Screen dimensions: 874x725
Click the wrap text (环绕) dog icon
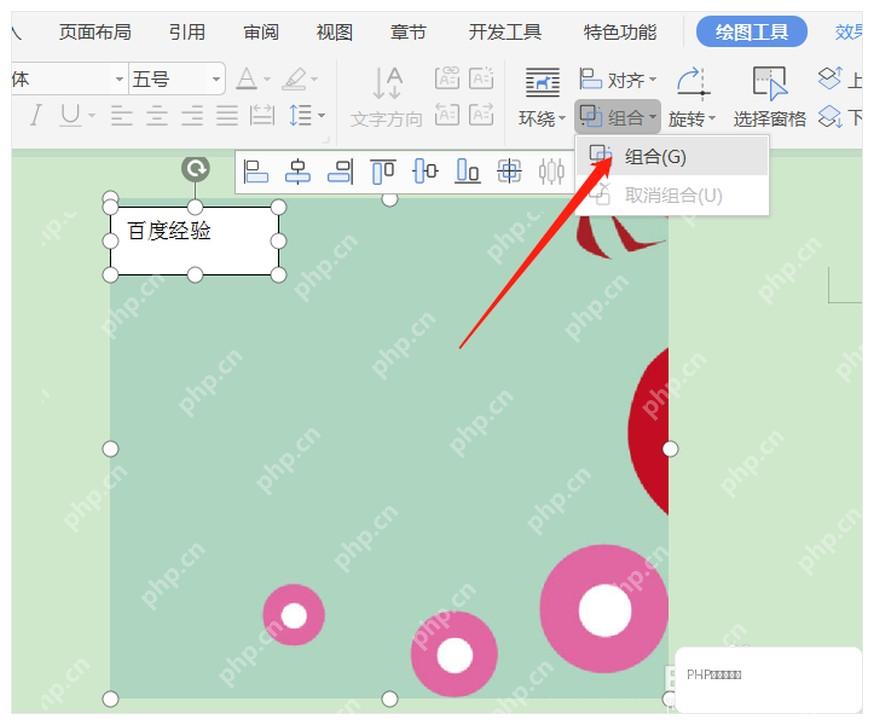point(542,82)
